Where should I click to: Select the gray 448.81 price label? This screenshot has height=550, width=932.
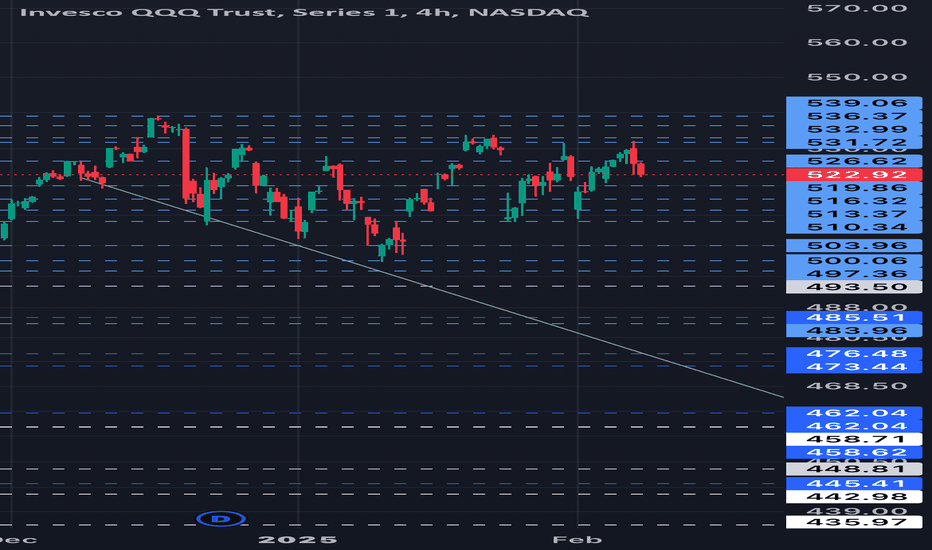pos(854,469)
